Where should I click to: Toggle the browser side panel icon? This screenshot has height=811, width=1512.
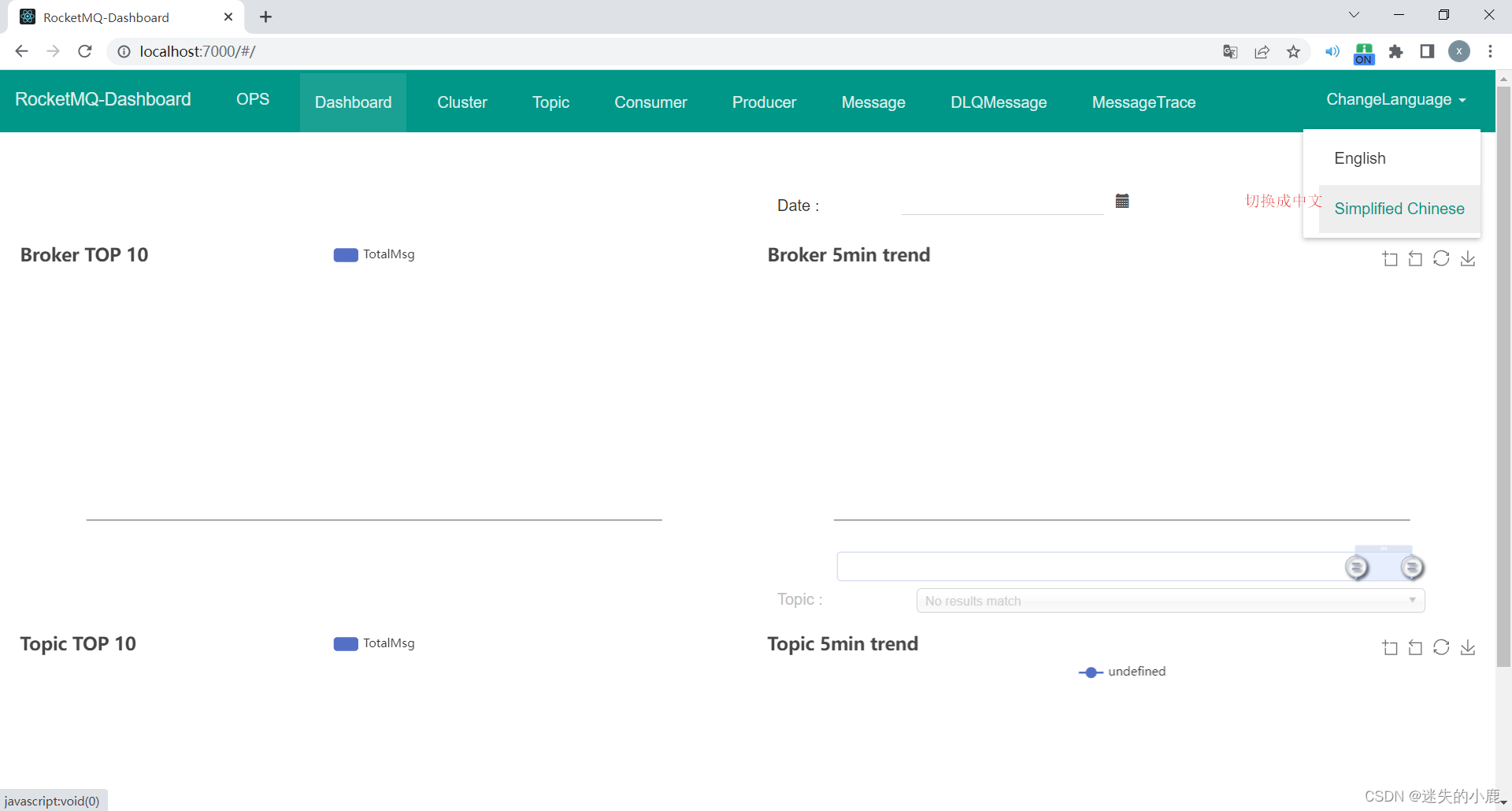click(1427, 52)
